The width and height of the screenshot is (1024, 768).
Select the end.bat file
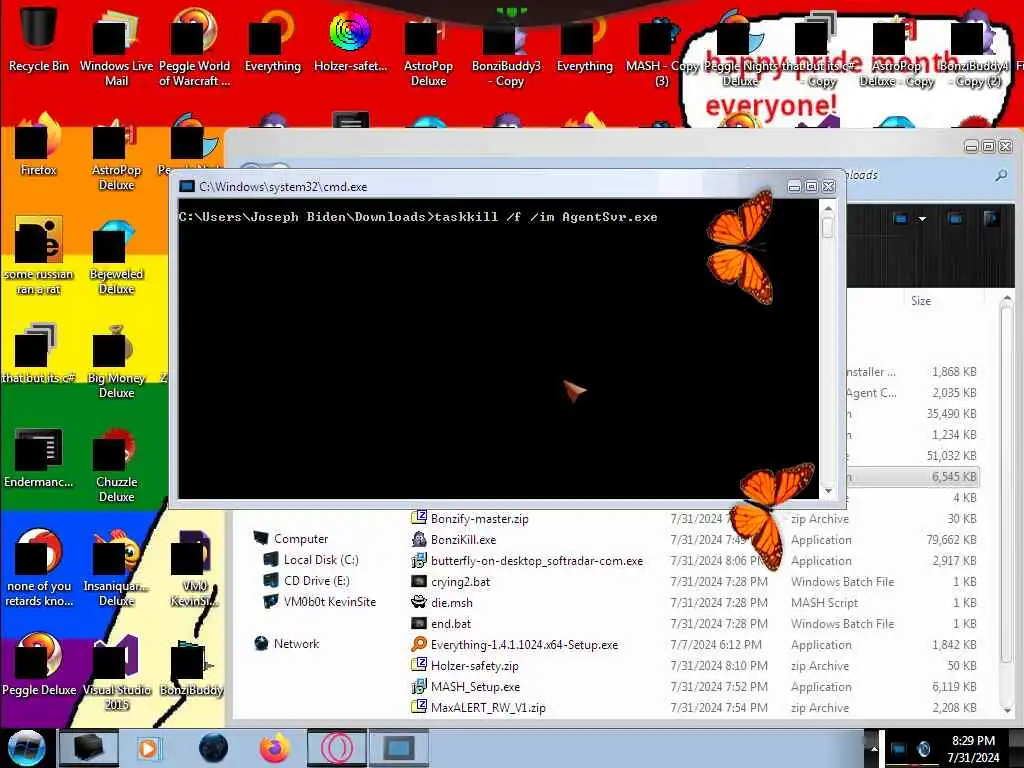pyautogui.click(x=451, y=623)
